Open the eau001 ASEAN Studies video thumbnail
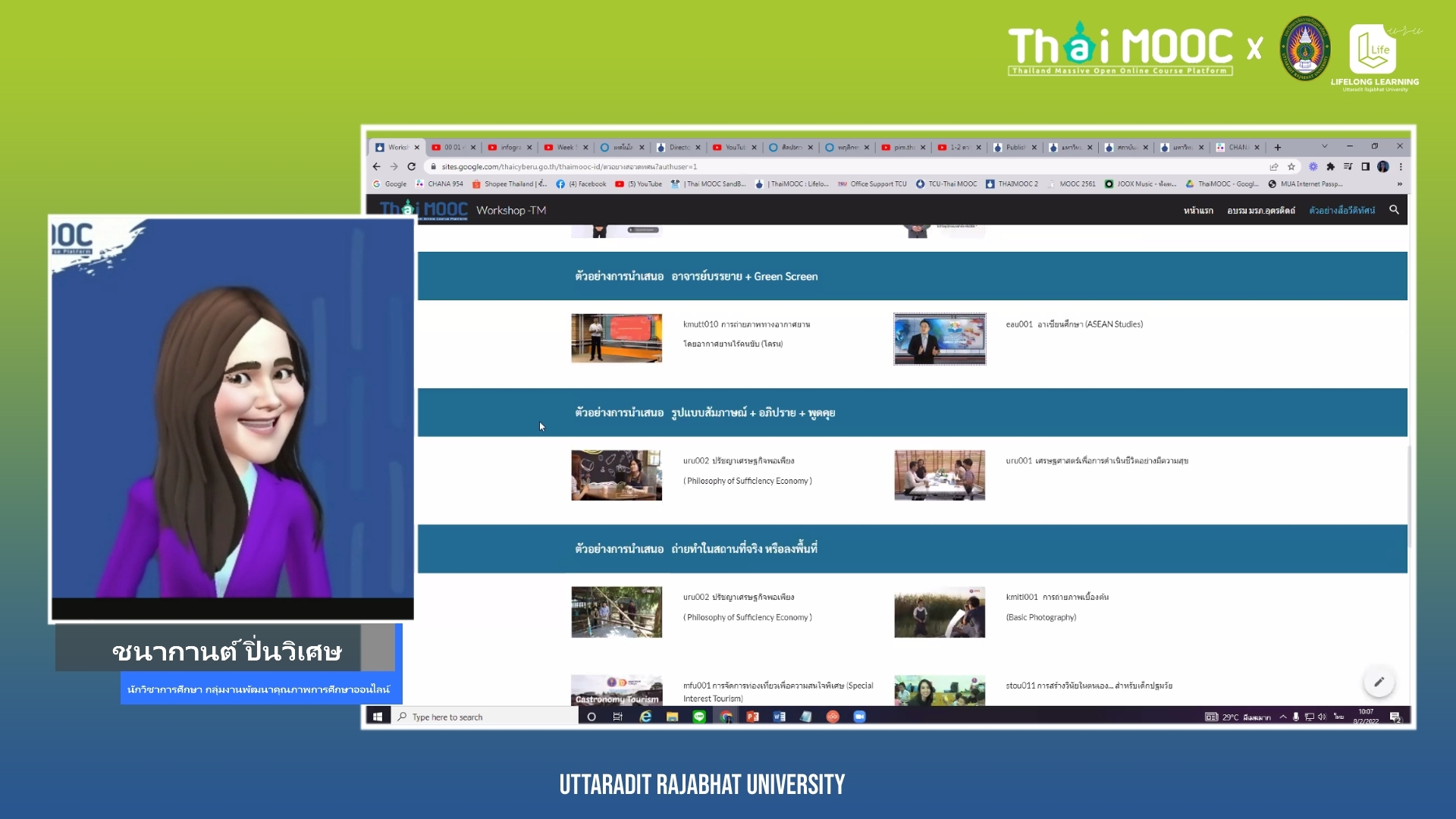Image resolution: width=1456 pixels, height=819 pixels. (939, 339)
